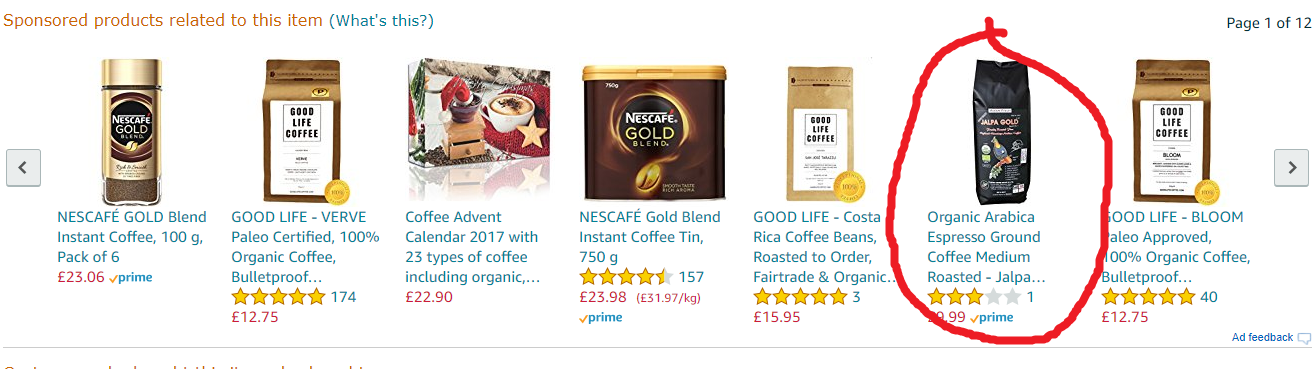The height and width of the screenshot is (369, 1314).
Task: Click the 157 reviews star rating for Nescafé tin
Action: click(x=642, y=277)
